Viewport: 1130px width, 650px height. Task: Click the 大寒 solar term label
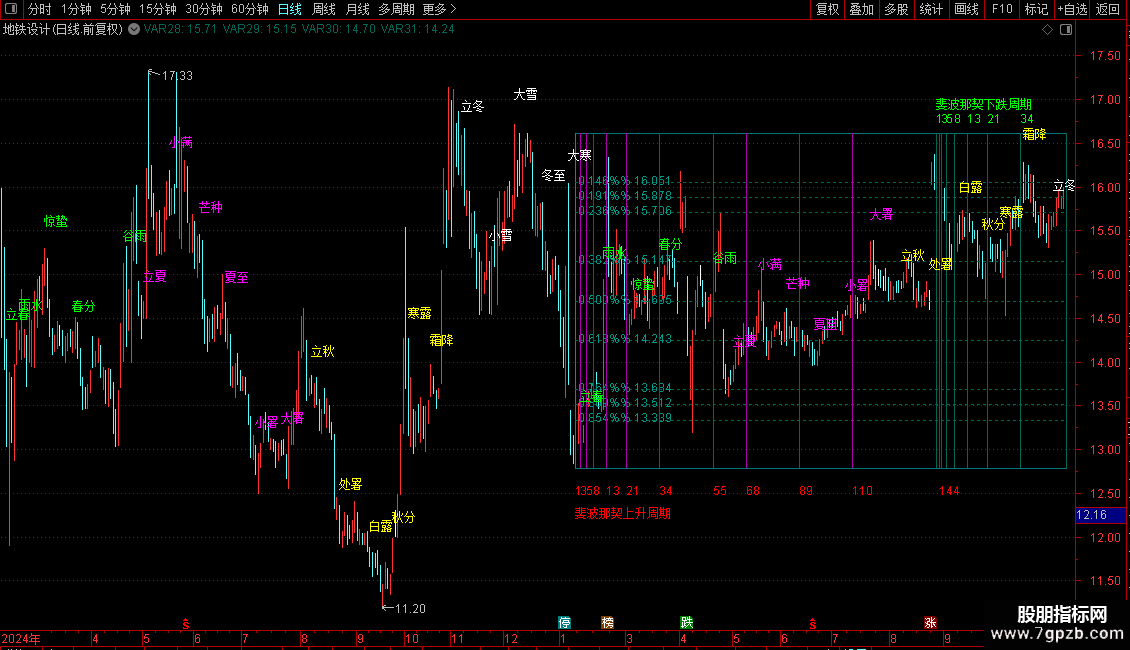(579, 155)
